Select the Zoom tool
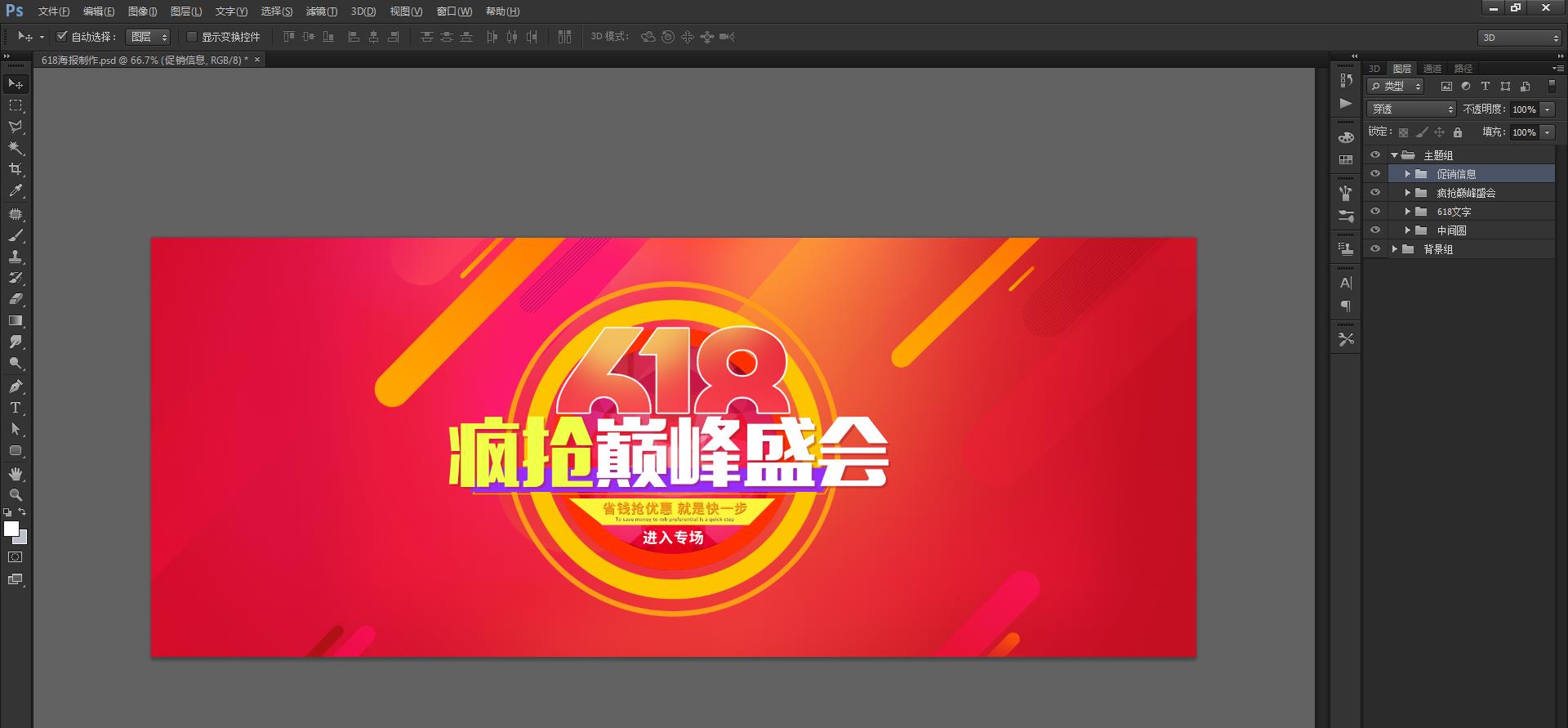This screenshot has height=728, width=1568. point(16,495)
